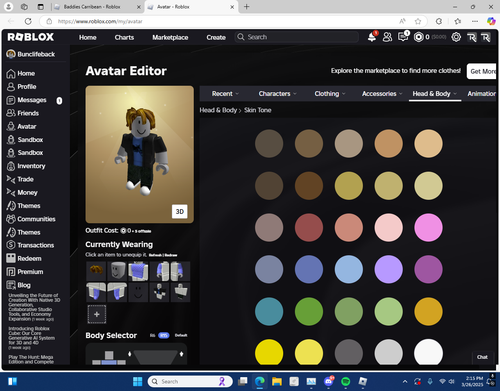Viewport: 500px width, 391px height.
Task: Open the notifications bell icon
Action: coord(372,37)
